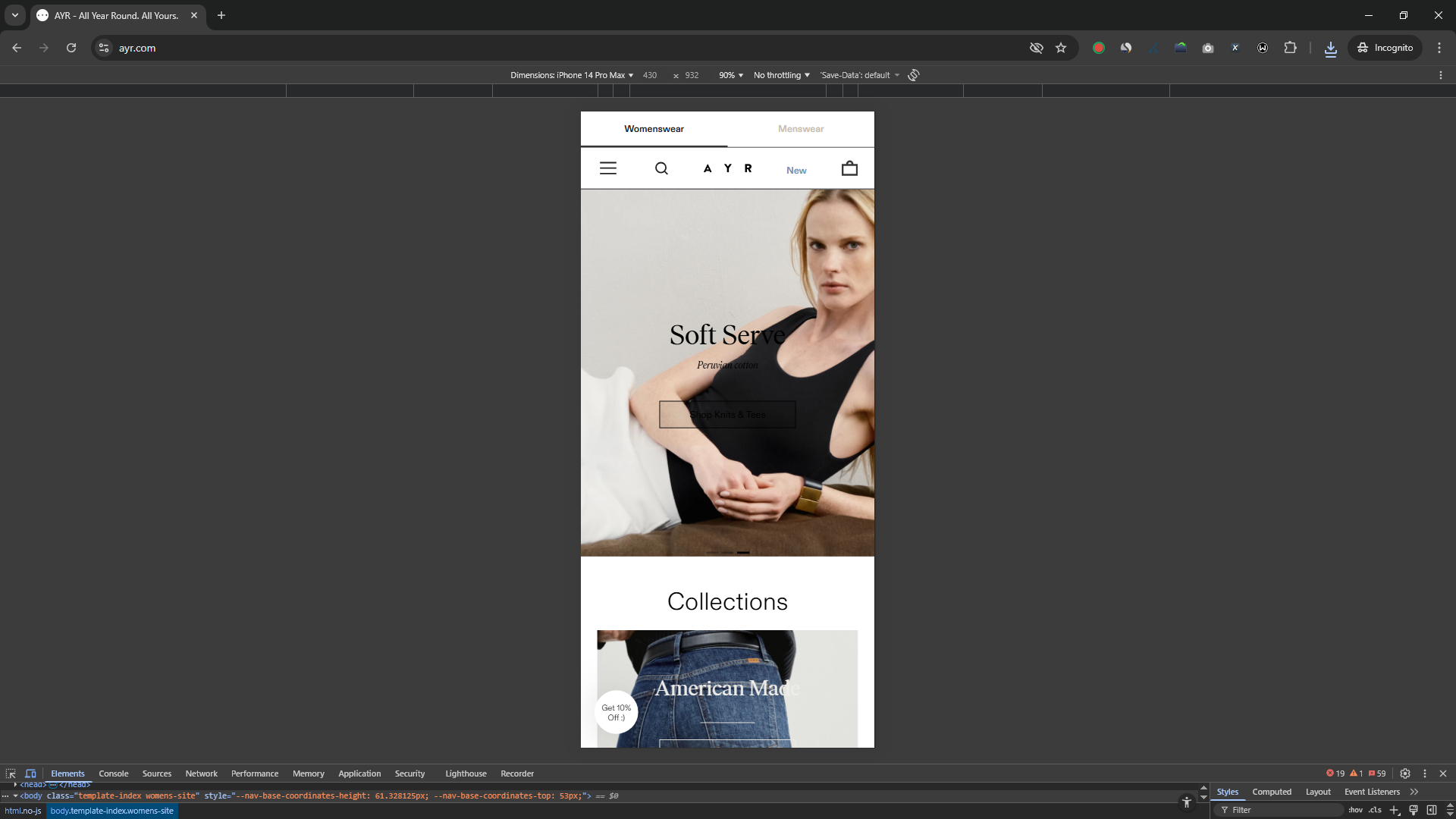Activate the inspect element picker icon
This screenshot has height=819, width=1456.
(11, 773)
